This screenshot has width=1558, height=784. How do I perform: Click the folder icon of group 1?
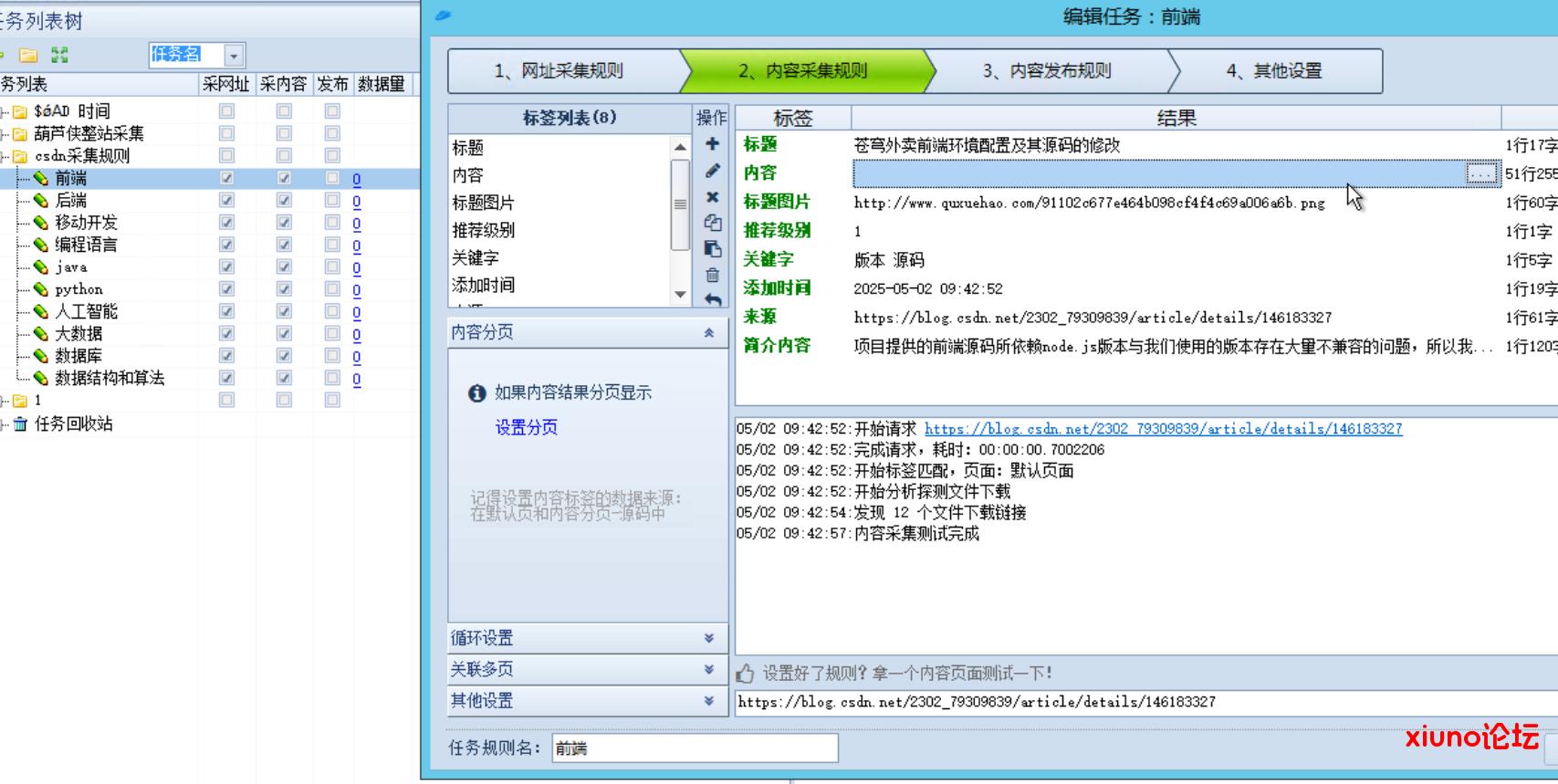pos(19,401)
